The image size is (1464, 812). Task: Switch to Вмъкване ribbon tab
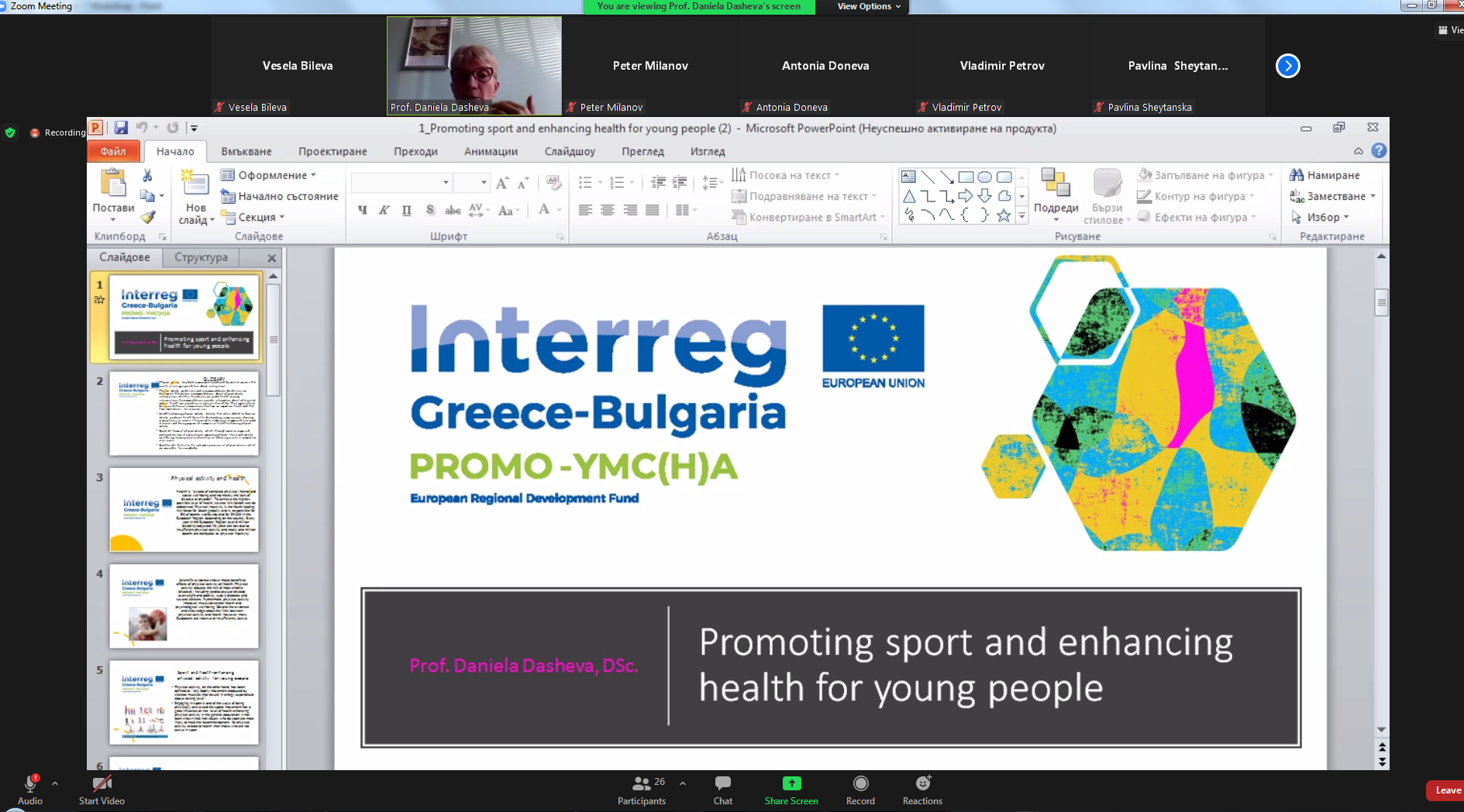[246, 151]
